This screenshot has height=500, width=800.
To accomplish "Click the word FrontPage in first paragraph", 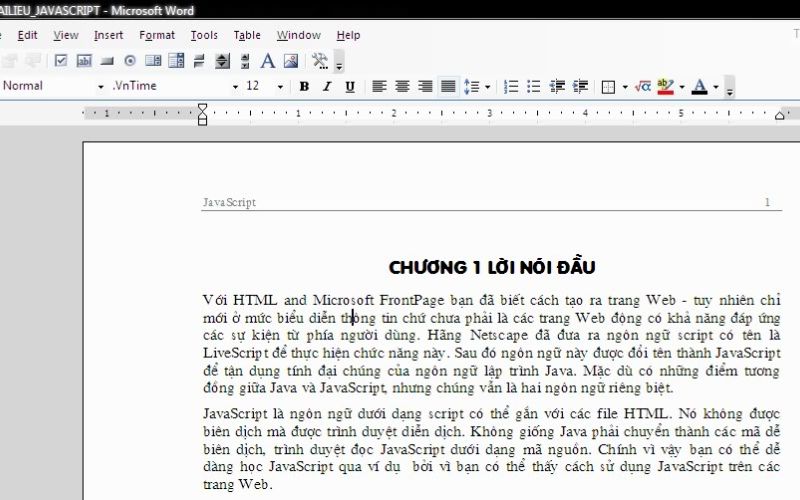I will coord(412,300).
